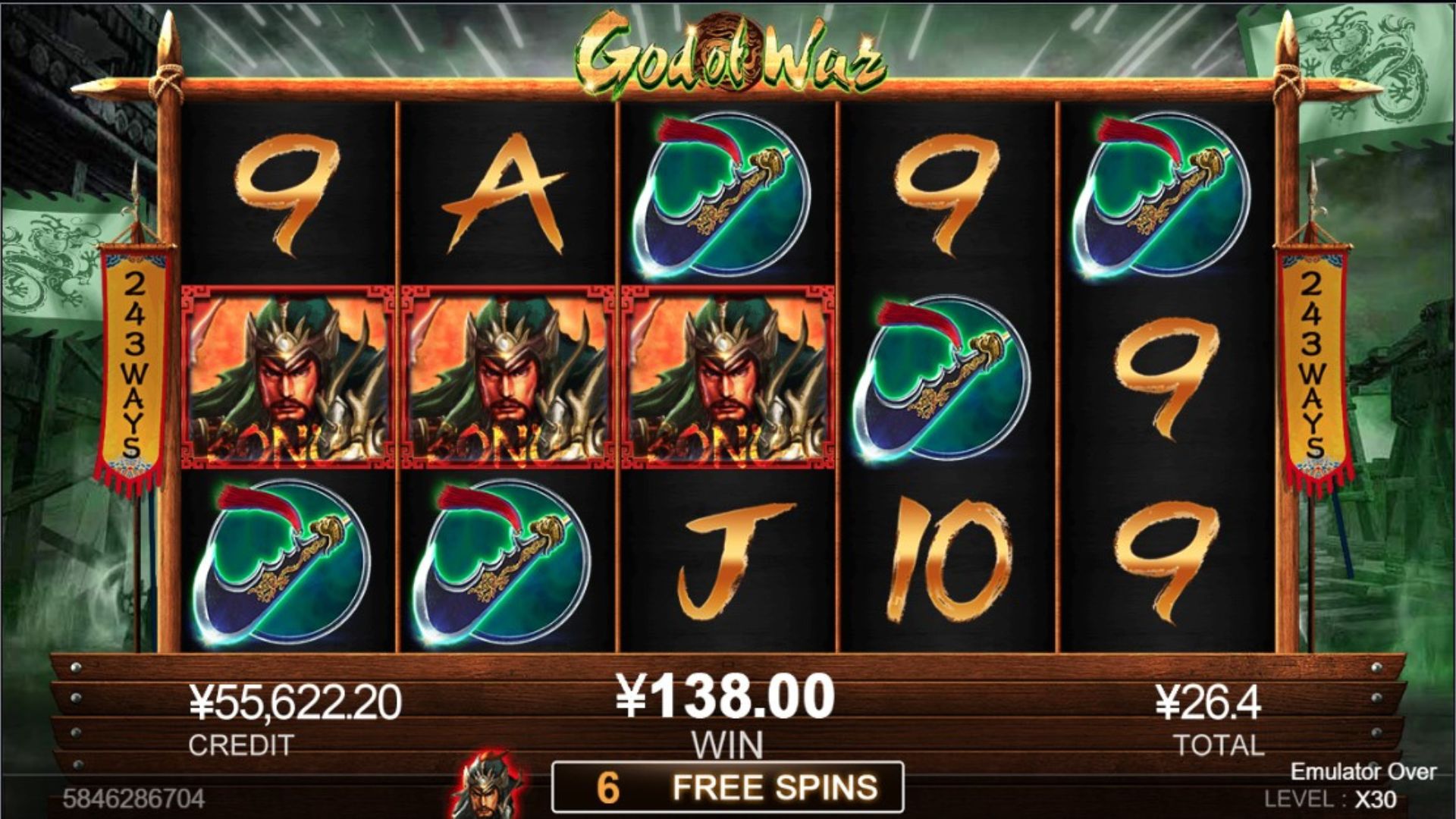Click the ¥55,622.20 credit display
The height and width of the screenshot is (819, 1456).
295,702
